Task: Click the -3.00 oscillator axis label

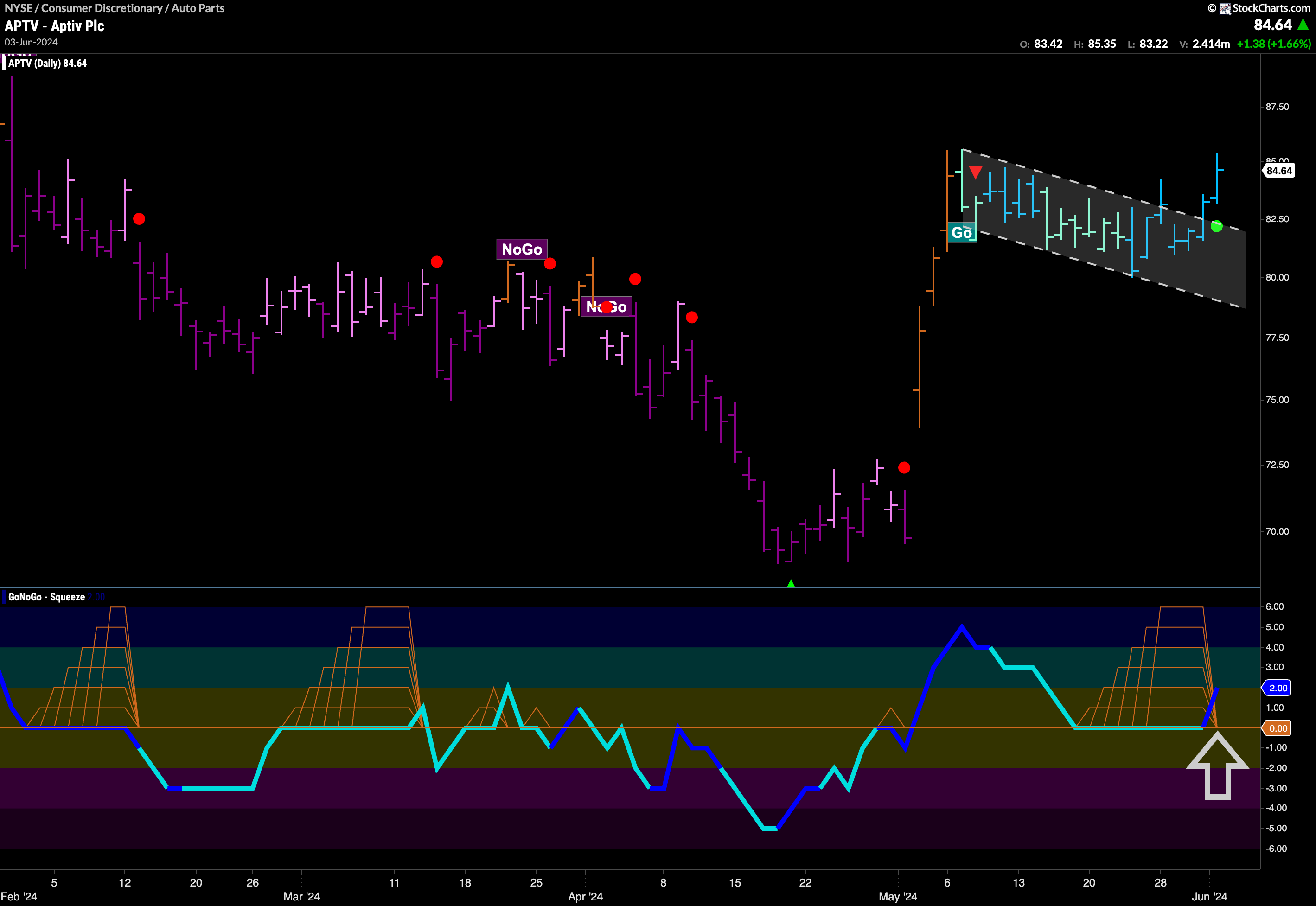Action: pos(1276,788)
